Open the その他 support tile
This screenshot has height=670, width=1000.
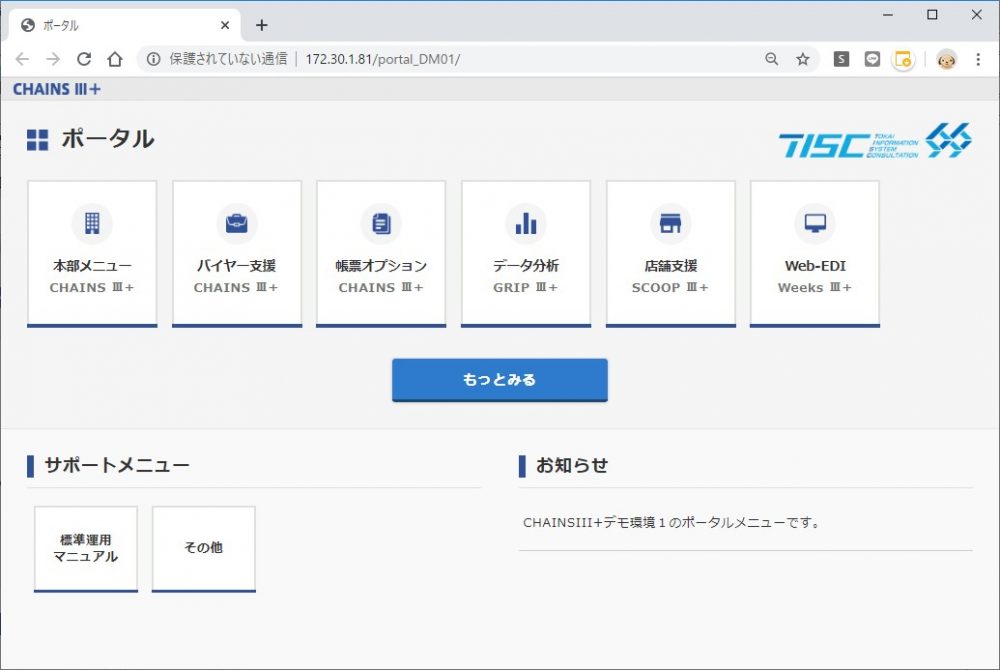pos(203,549)
